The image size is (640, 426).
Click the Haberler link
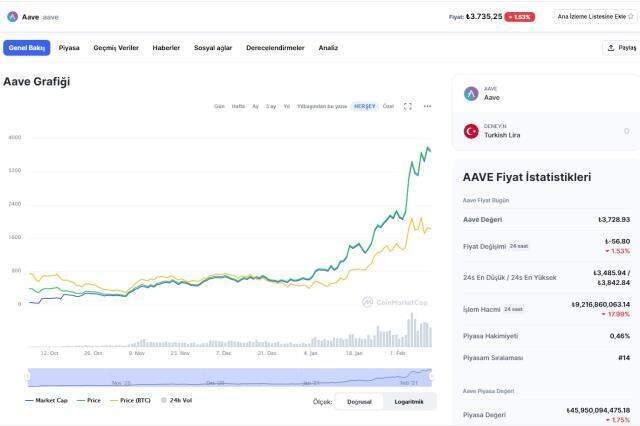[x=166, y=47]
